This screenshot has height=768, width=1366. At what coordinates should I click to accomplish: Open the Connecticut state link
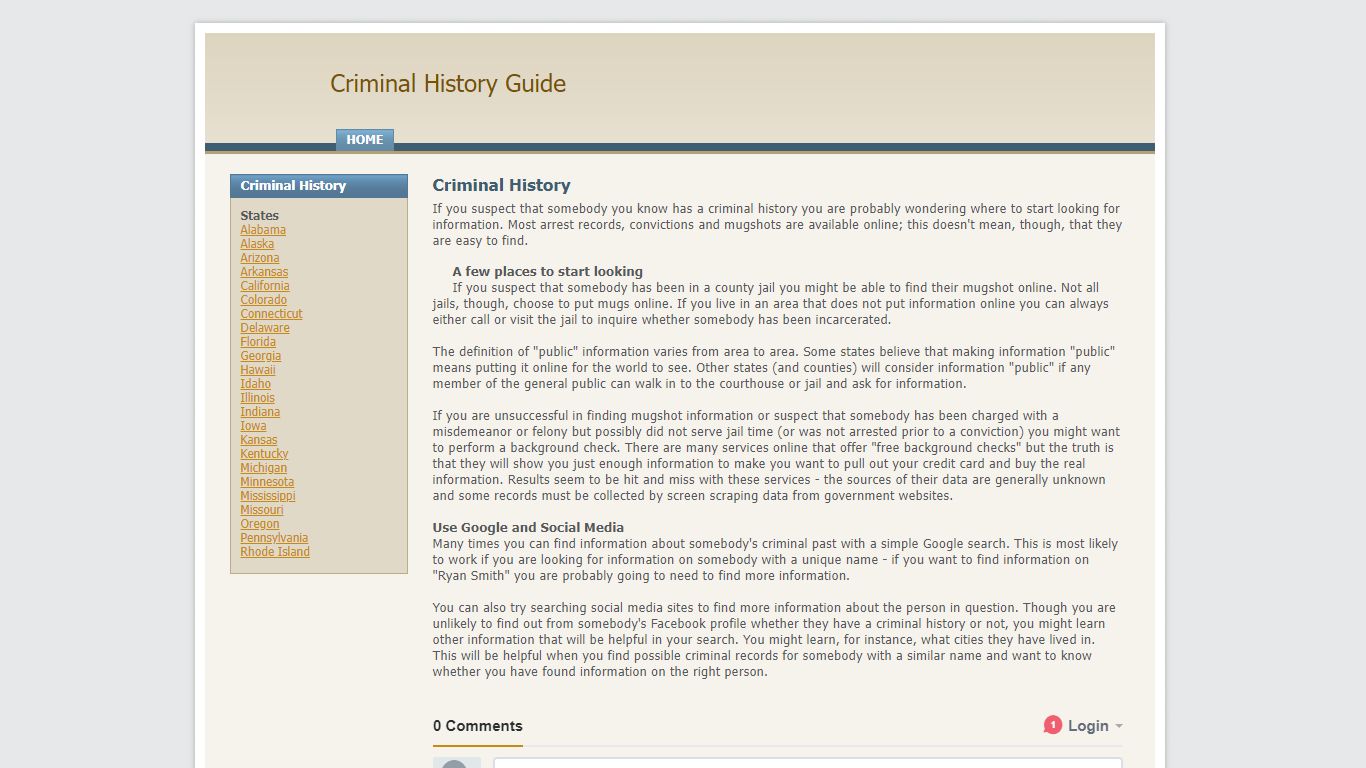click(271, 314)
